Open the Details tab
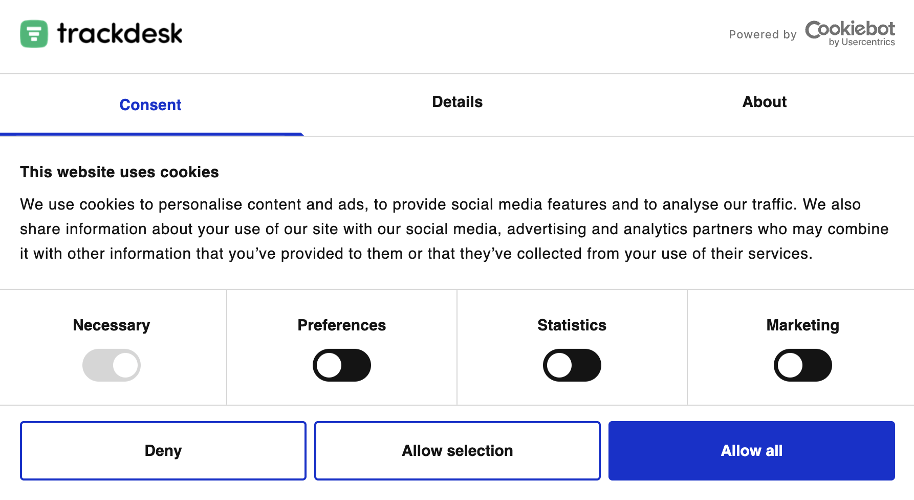914x500 pixels. coord(457,102)
